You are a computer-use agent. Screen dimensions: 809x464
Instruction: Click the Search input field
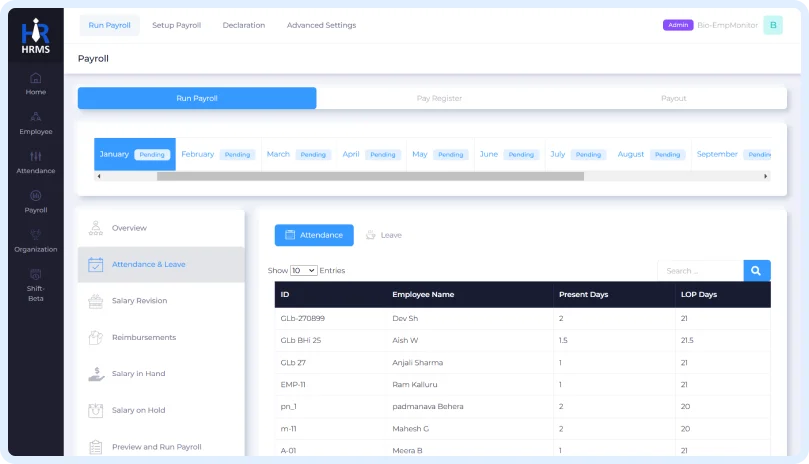tap(700, 270)
